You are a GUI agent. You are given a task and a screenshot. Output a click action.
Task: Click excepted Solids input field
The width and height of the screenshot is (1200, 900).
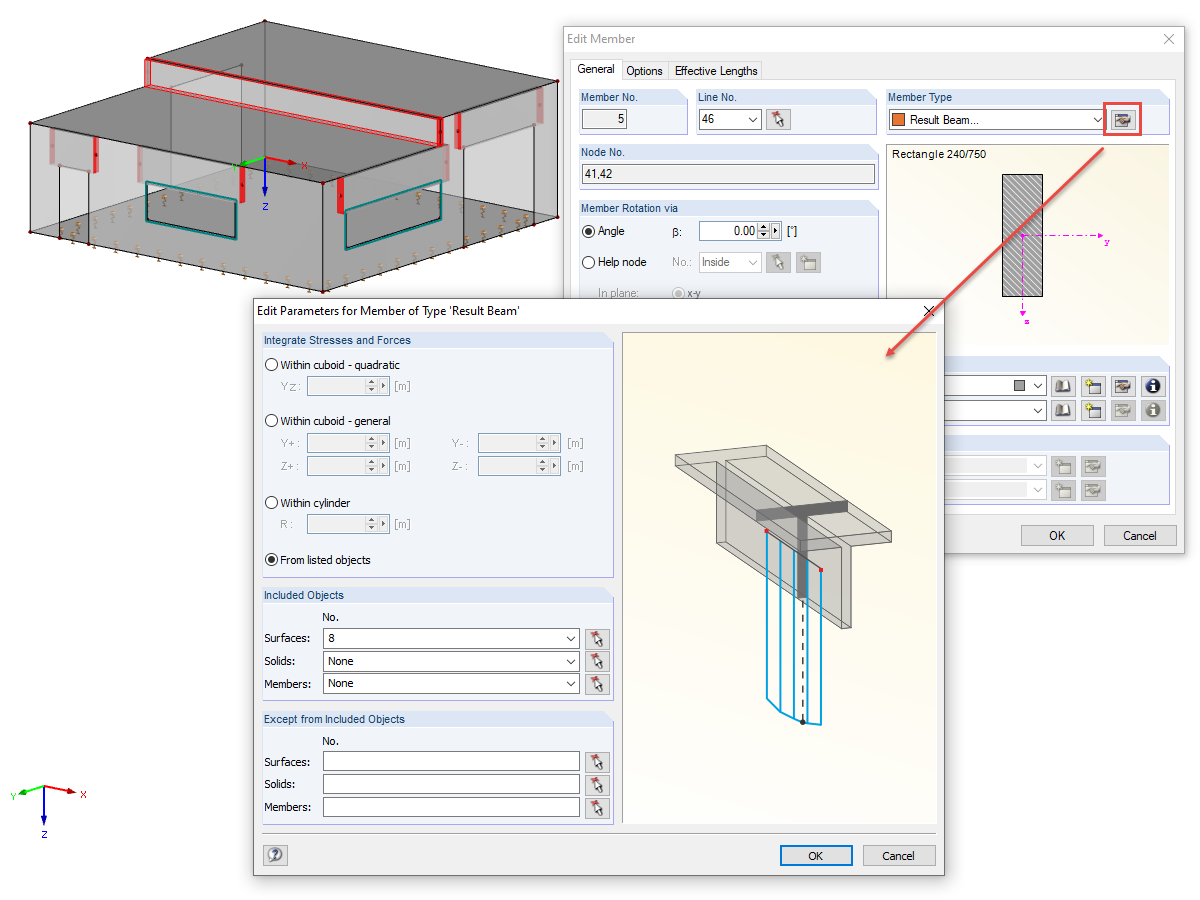click(x=451, y=785)
